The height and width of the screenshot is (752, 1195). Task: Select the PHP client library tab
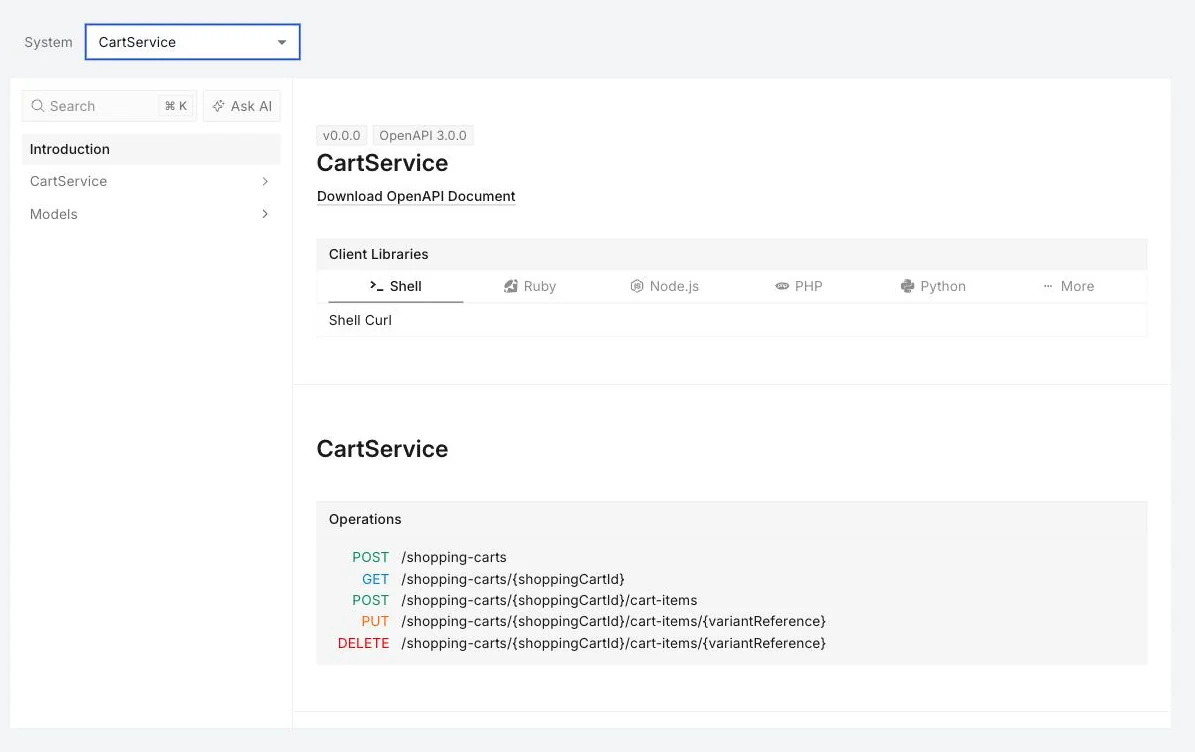[x=799, y=286]
